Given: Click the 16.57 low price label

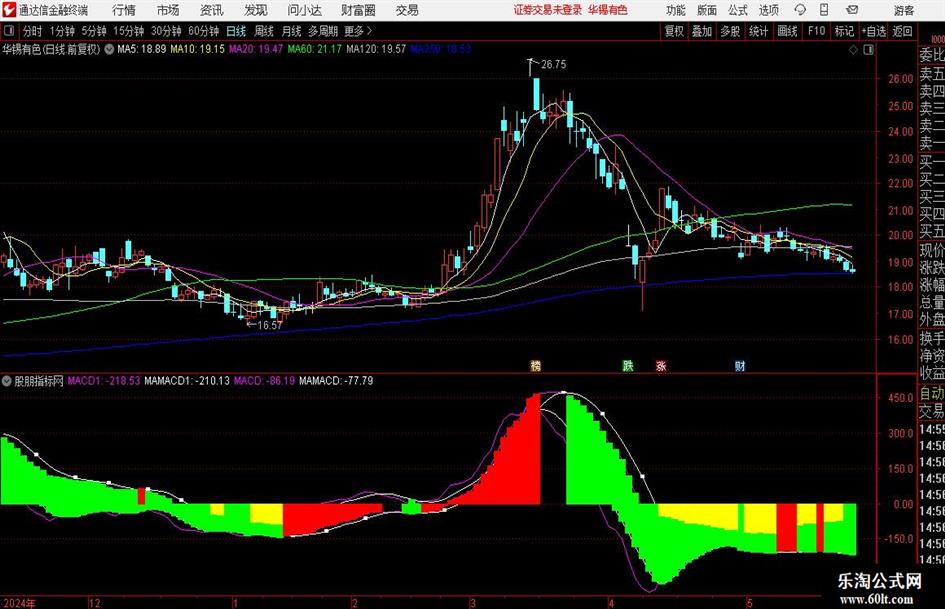Looking at the screenshot, I should click(x=269, y=325).
